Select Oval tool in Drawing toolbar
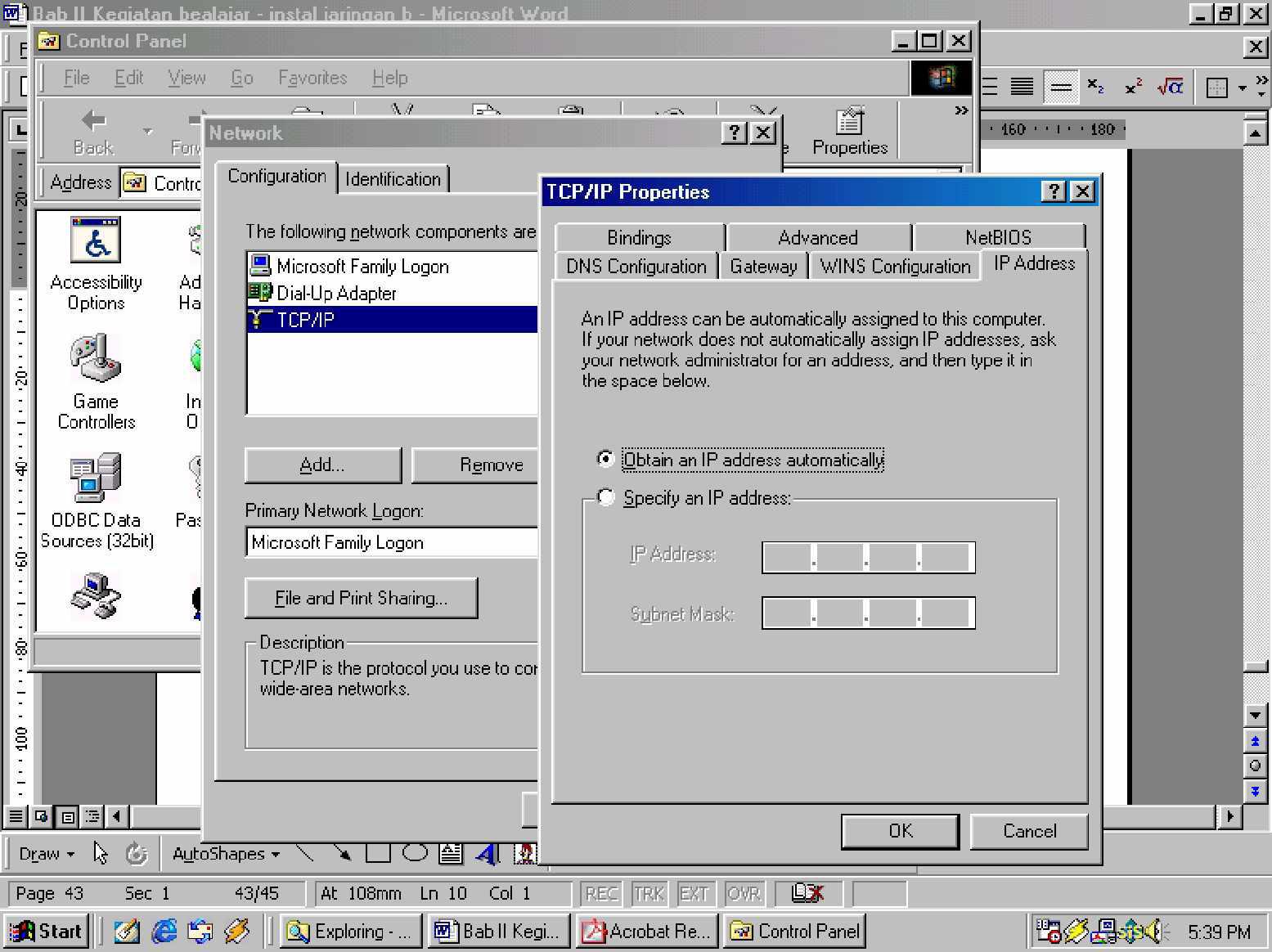Image resolution: width=1272 pixels, height=952 pixels. 415,853
